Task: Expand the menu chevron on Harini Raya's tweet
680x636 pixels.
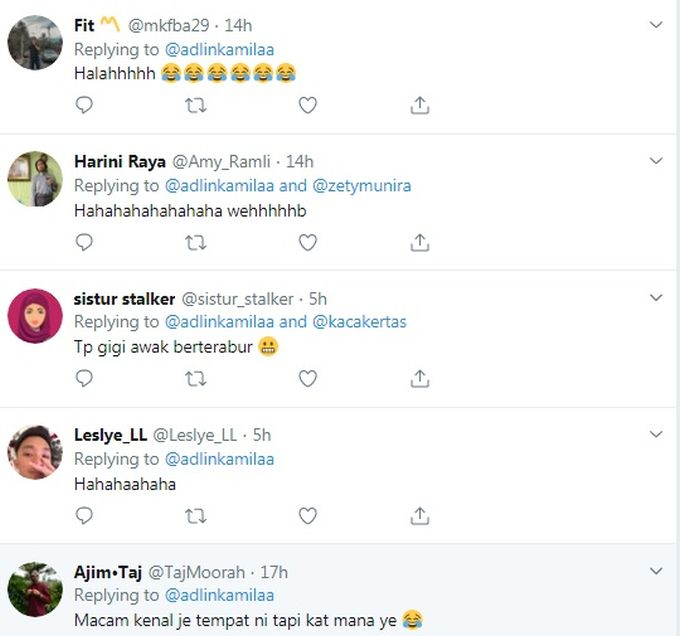Action: pyautogui.click(x=656, y=160)
